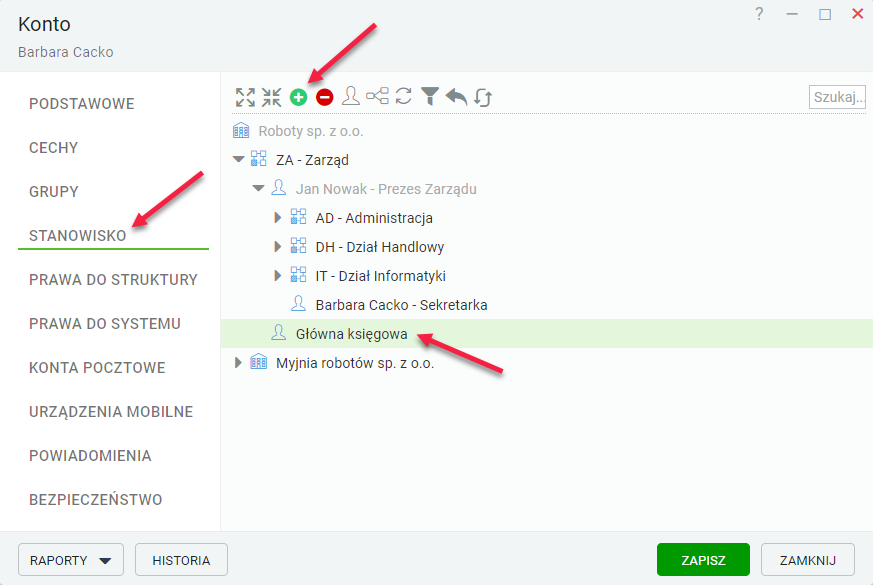Select the ZA - Zarząd row
This screenshot has height=585, width=873.
tap(547, 160)
